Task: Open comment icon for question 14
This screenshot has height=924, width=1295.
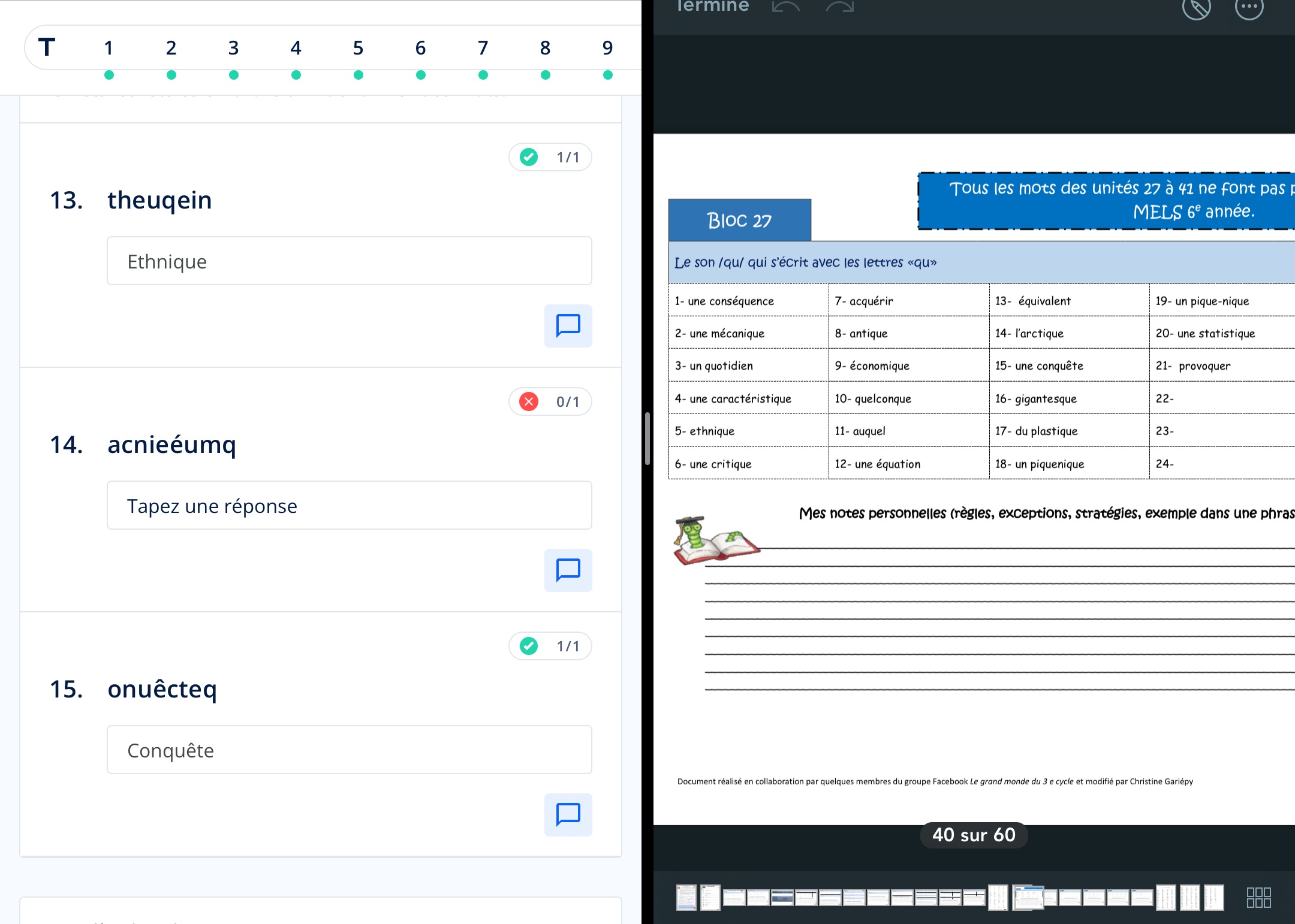Action: point(568,570)
